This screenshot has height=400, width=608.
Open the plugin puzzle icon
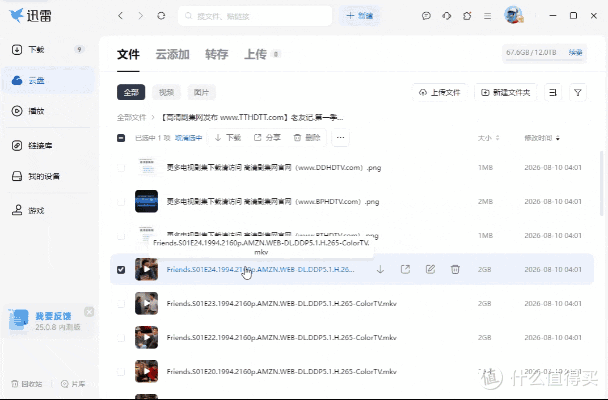point(467,16)
